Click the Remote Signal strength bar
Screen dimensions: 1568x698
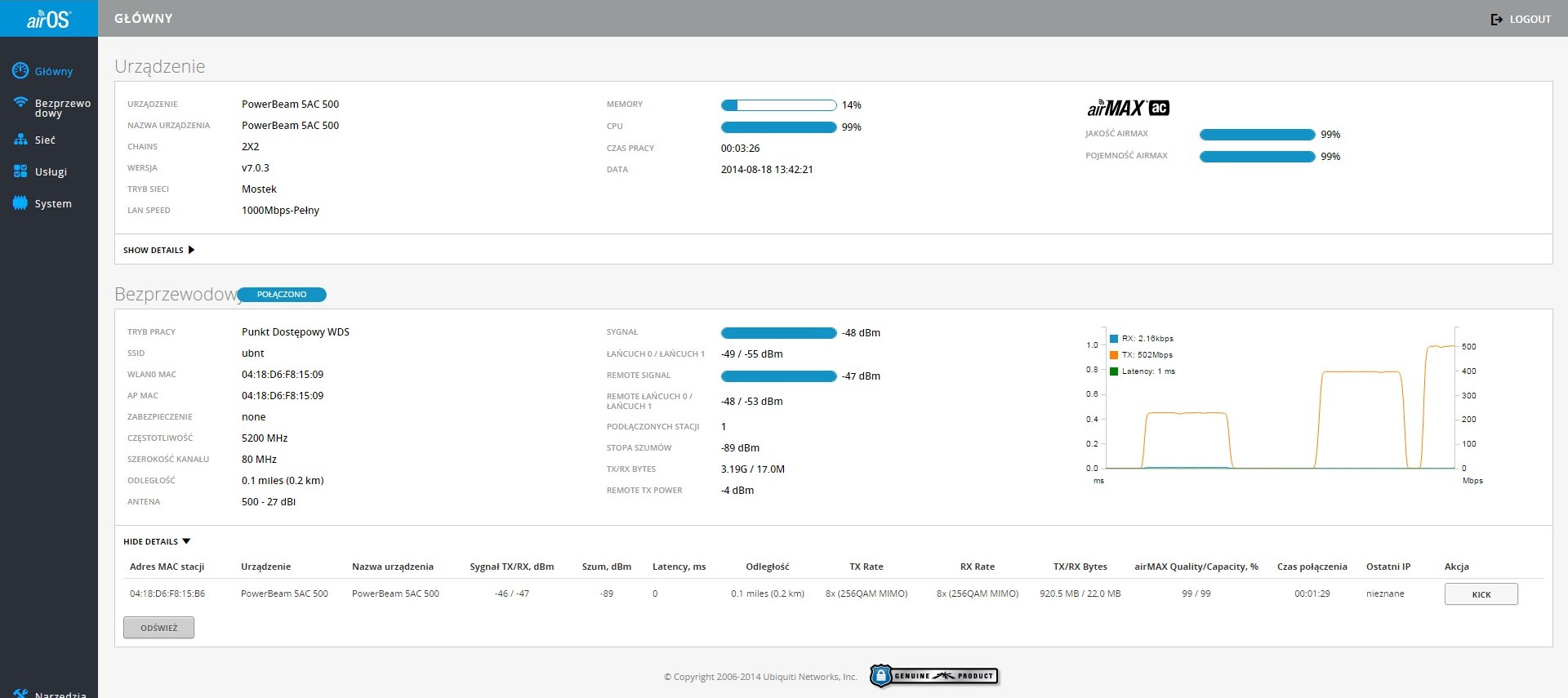pos(778,376)
